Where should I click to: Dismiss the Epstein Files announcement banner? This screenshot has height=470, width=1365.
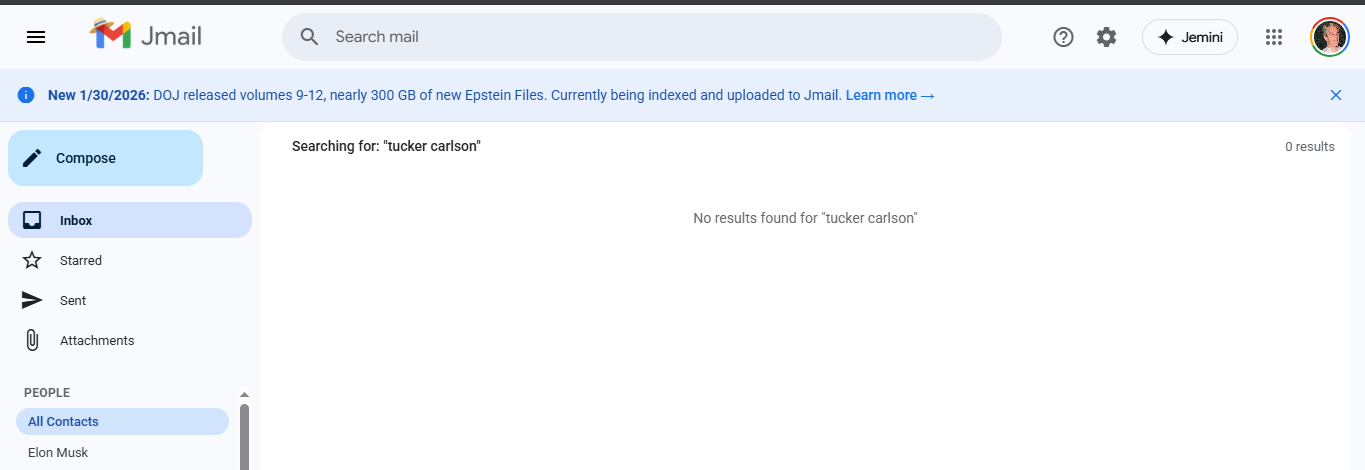pyautogui.click(x=1335, y=95)
